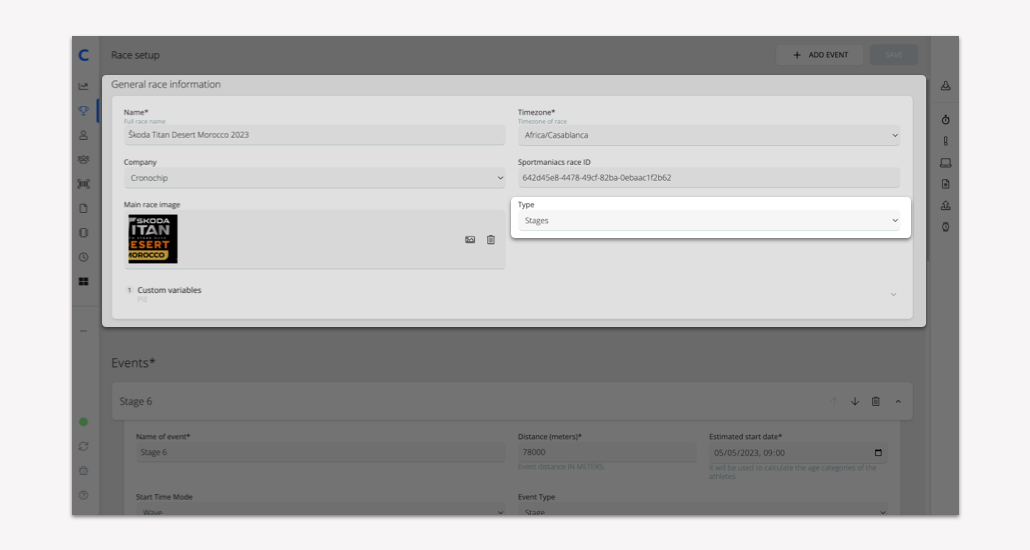Click the green status dot in sidebar
The width and height of the screenshot is (1030, 550).
tap(83, 422)
